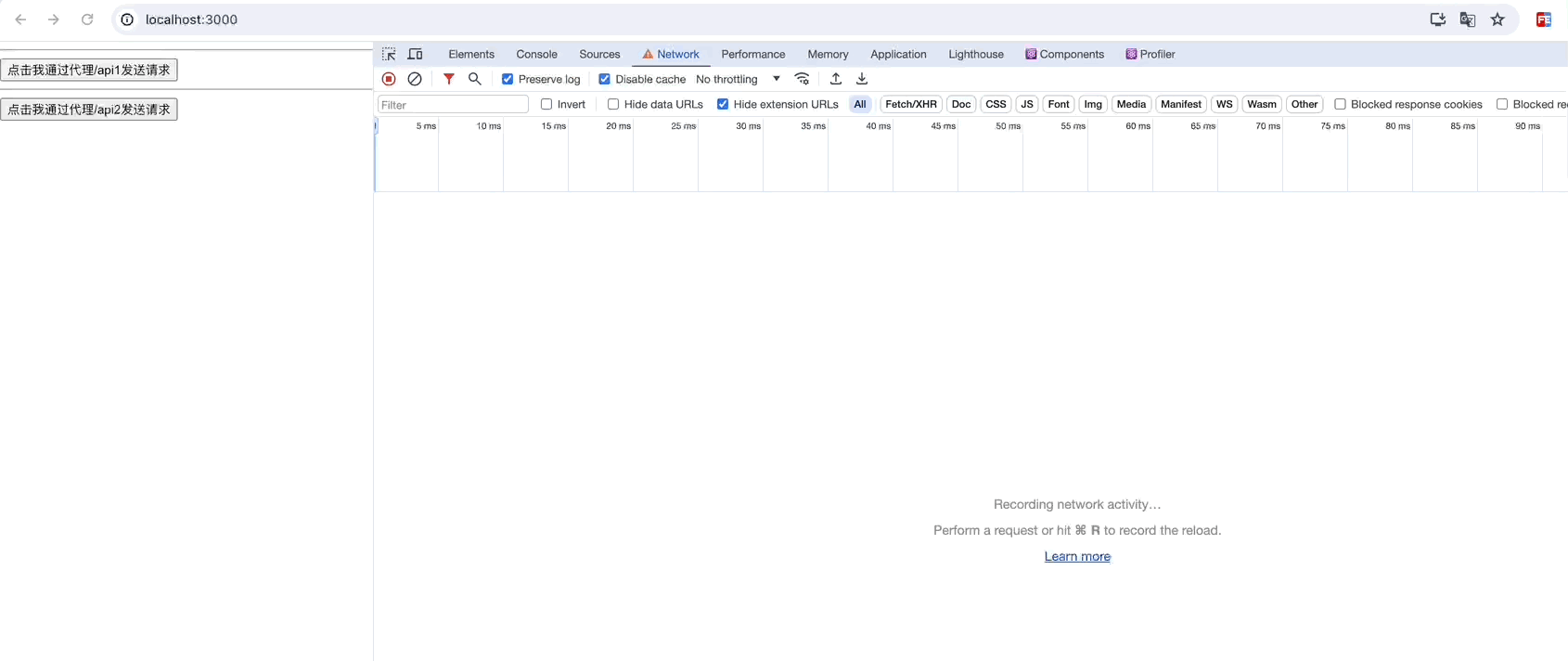This screenshot has height=661, width=1568.
Task: Export HAR file
Action: (862, 79)
